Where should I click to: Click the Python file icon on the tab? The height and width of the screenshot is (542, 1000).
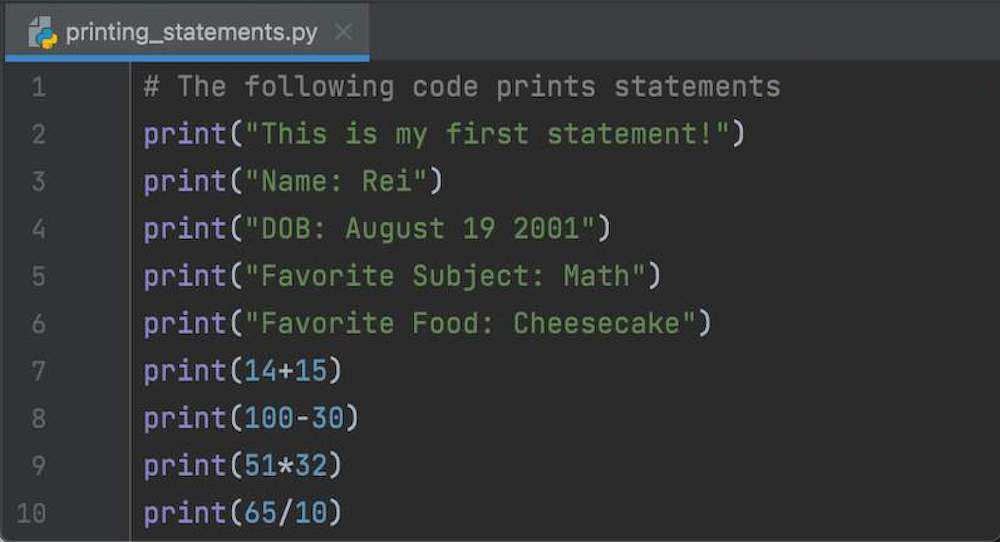[43, 32]
